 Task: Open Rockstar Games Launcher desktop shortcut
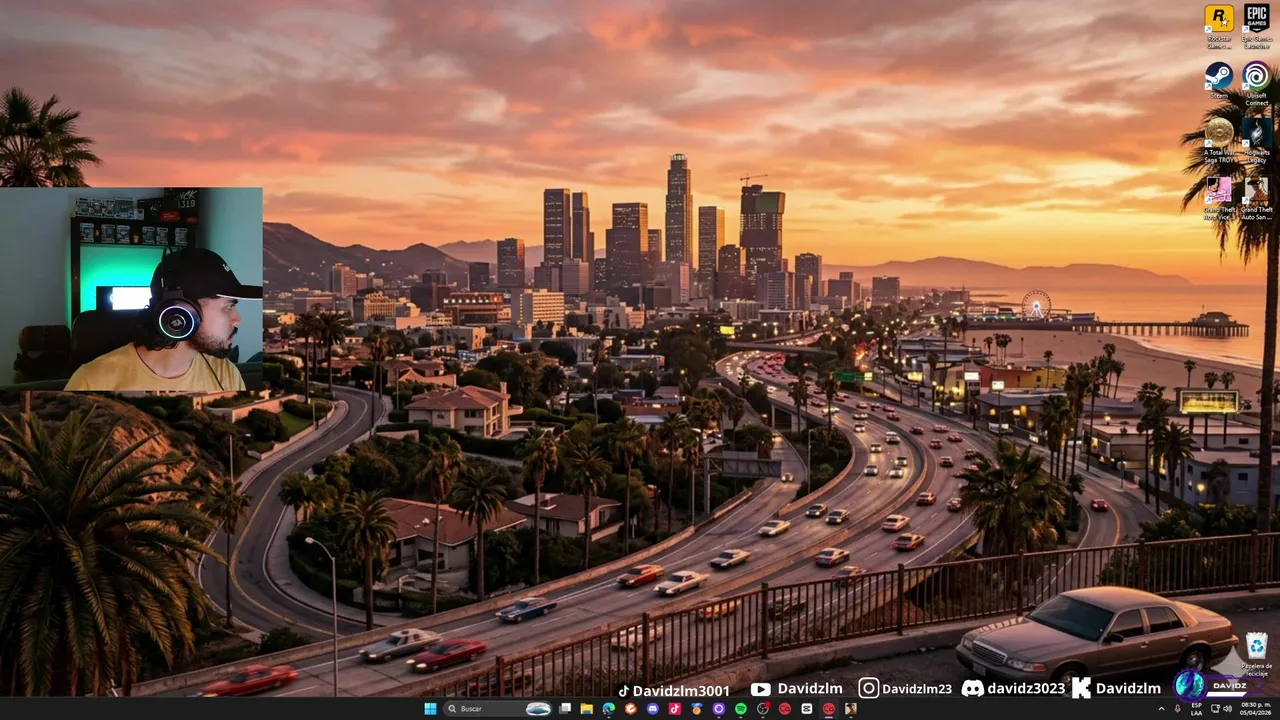[1218, 25]
